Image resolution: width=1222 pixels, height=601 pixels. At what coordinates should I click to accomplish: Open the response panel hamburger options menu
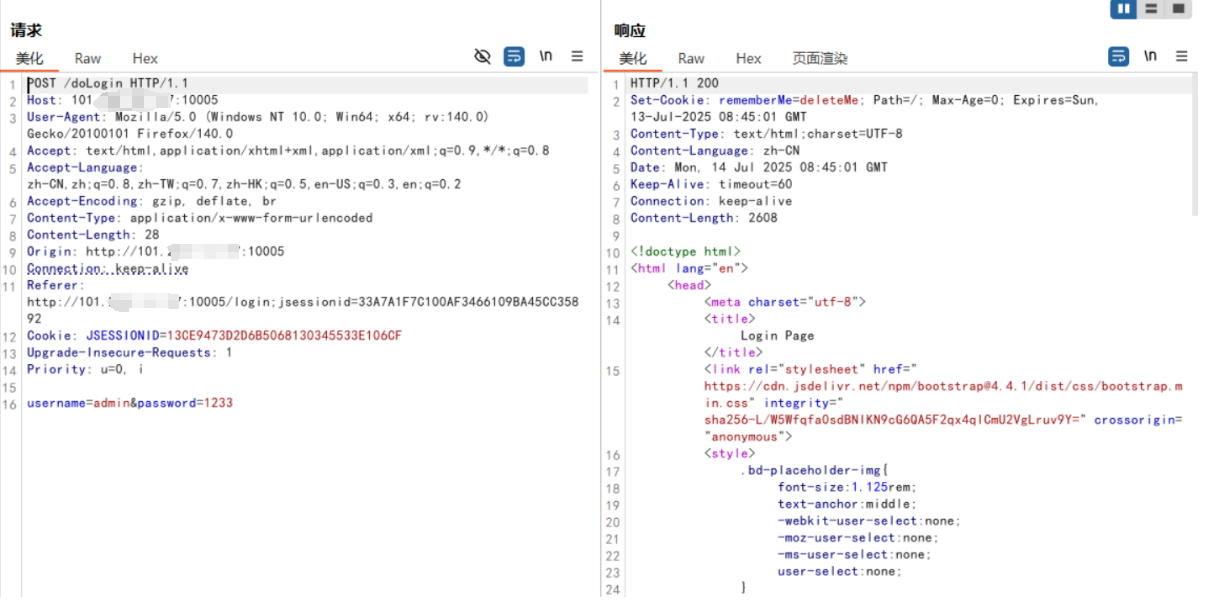(1182, 57)
